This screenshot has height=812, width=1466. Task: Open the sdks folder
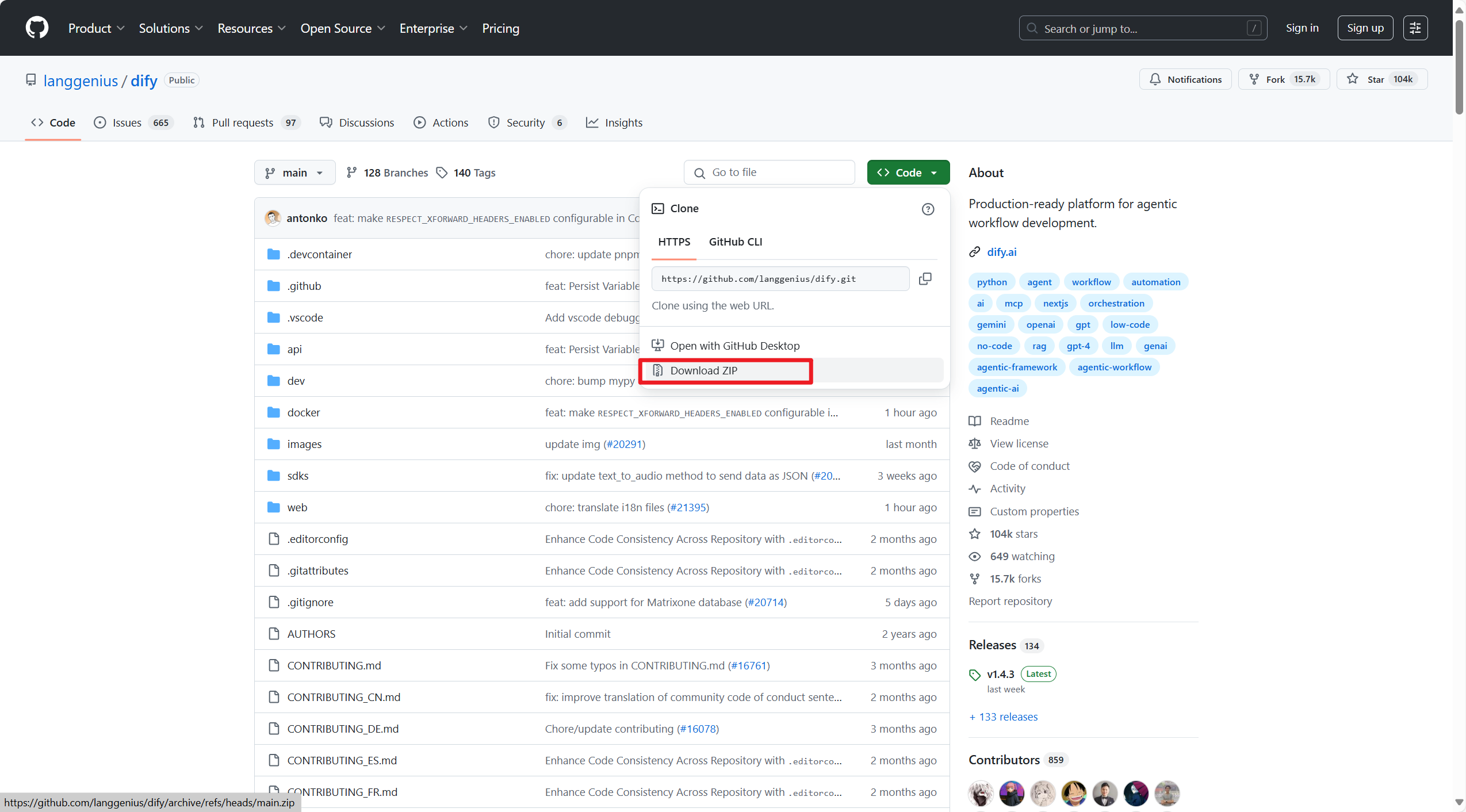[298, 476]
